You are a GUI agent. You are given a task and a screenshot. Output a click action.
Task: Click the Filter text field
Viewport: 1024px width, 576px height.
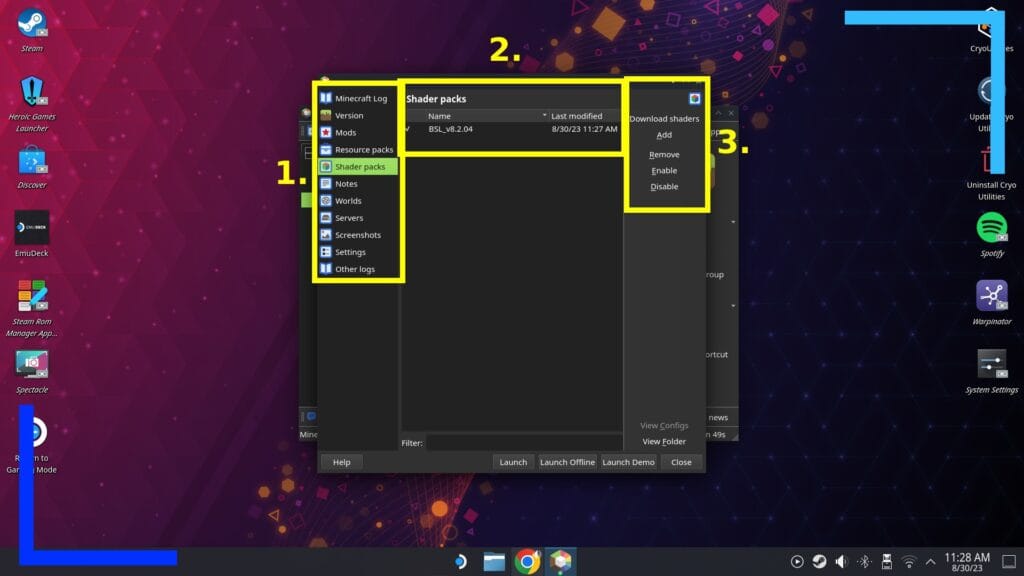524,442
